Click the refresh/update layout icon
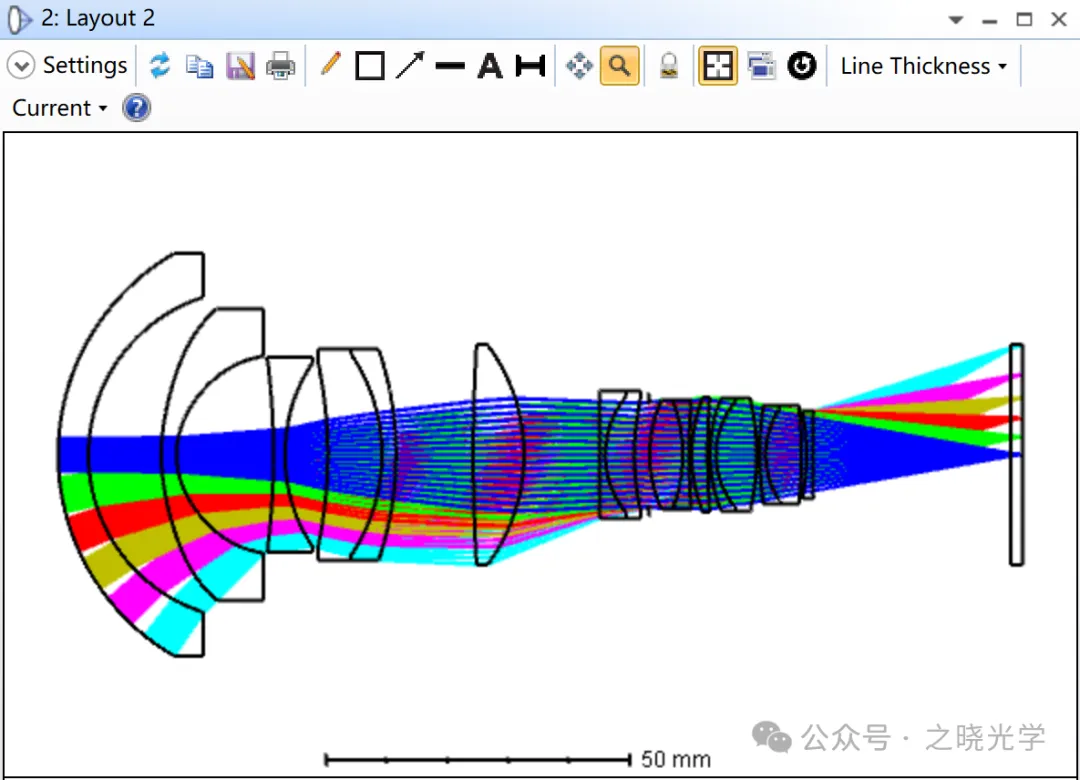The image size is (1080, 780). (x=159, y=67)
